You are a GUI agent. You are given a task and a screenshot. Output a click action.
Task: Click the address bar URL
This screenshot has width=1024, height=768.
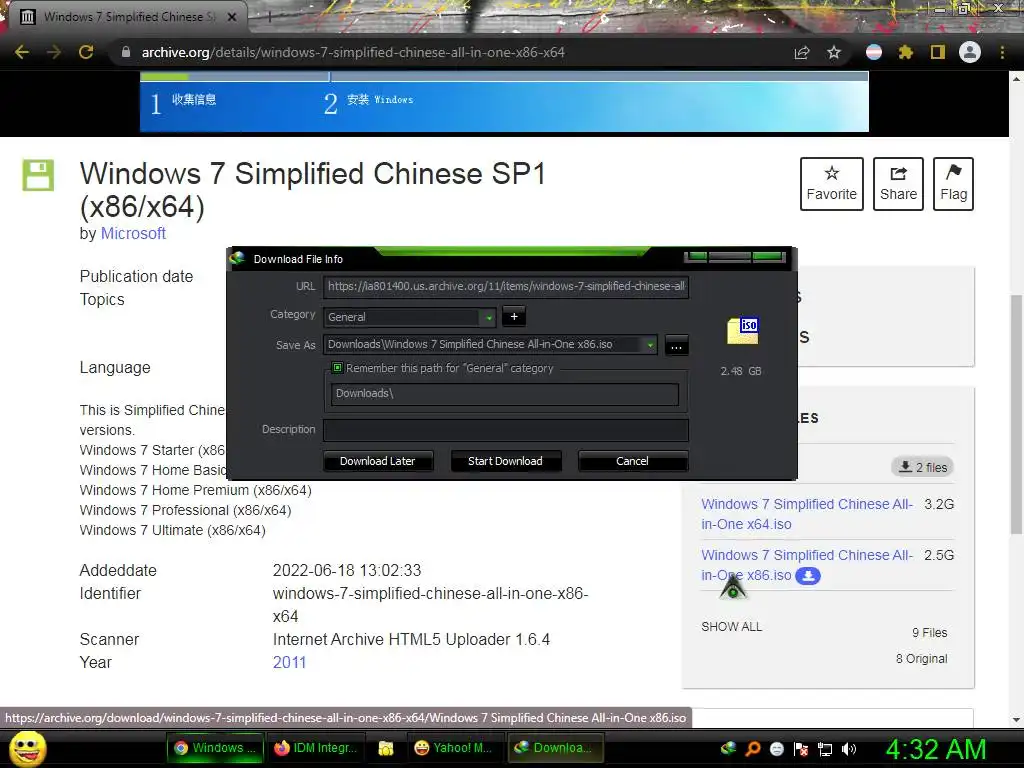(x=353, y=52)
